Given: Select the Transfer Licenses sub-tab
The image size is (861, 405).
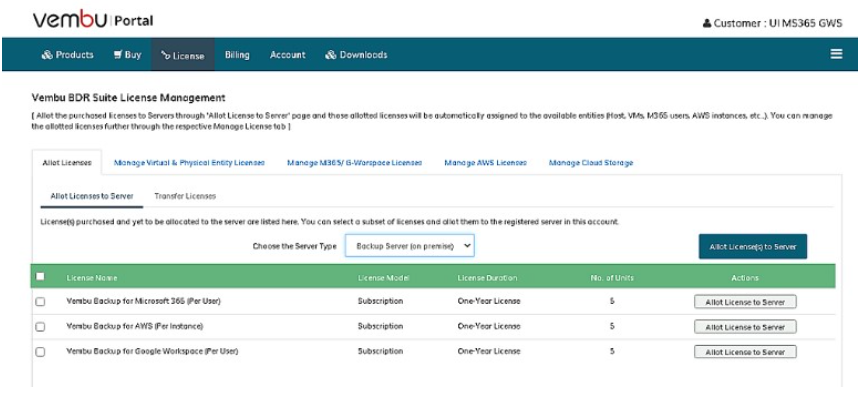Looking at the screenshot, I should click(x=185, y=196).
